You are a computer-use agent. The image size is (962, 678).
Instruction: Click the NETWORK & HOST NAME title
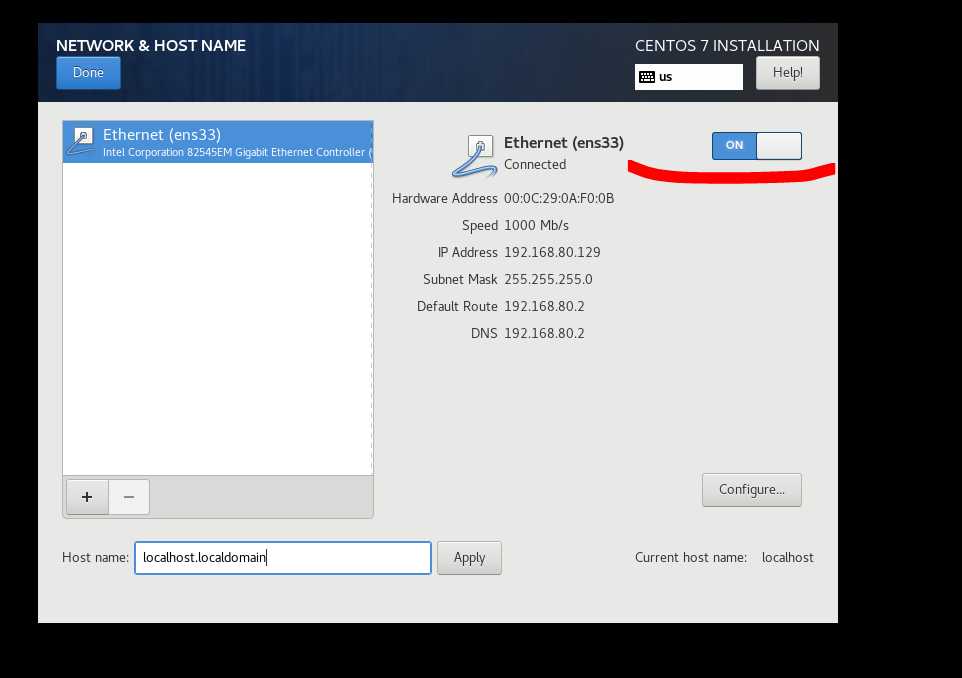pyautogui.click(x=151, y=45)
